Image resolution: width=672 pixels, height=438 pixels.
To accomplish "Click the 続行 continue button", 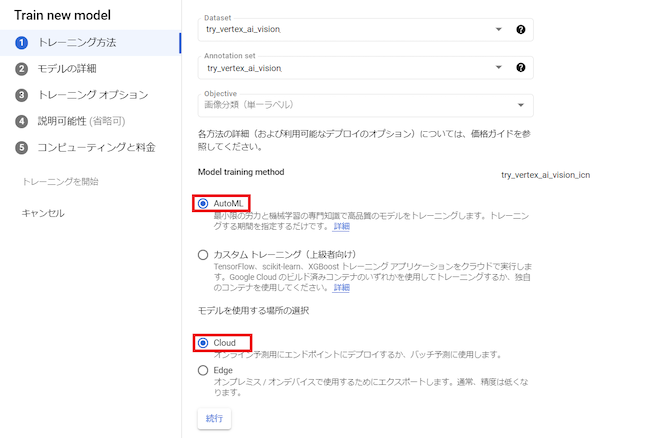I will pos(214,419).
